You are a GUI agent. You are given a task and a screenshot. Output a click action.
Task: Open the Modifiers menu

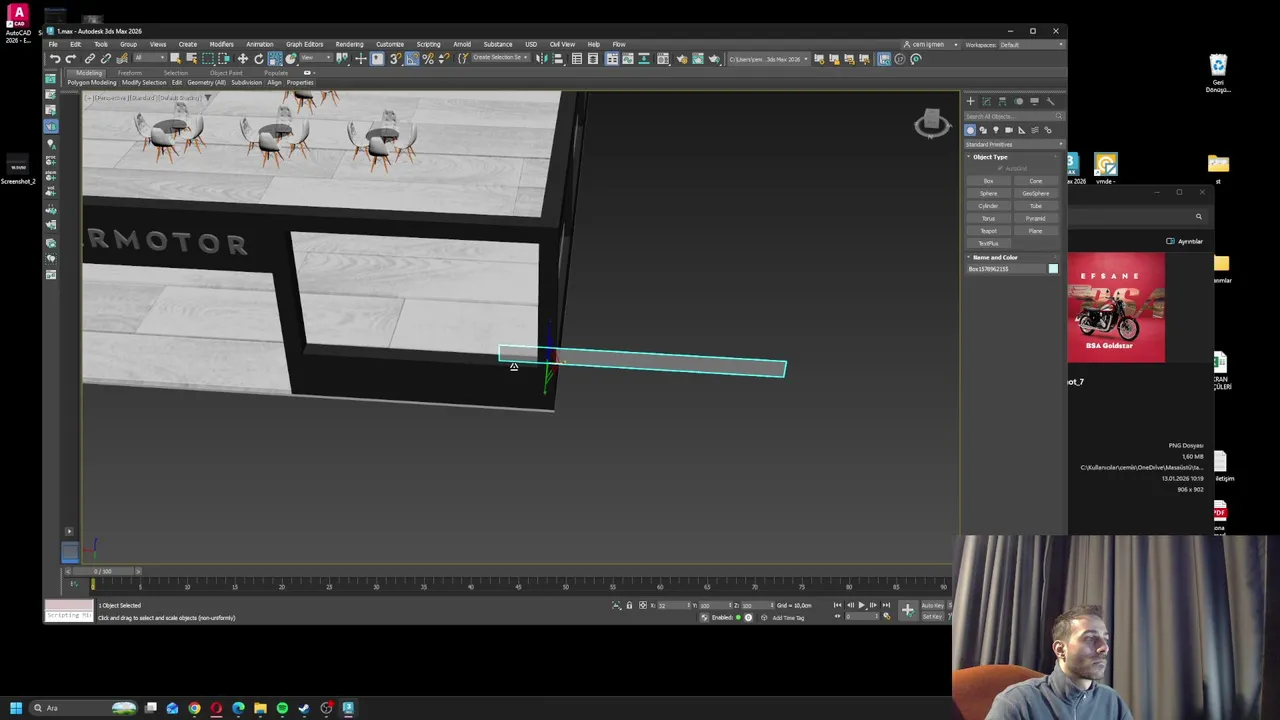coord(221,44)
